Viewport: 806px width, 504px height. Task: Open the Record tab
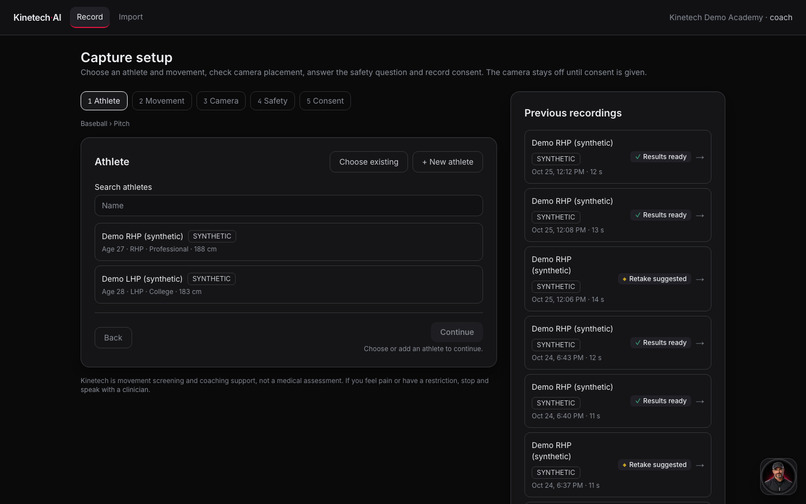89,17
